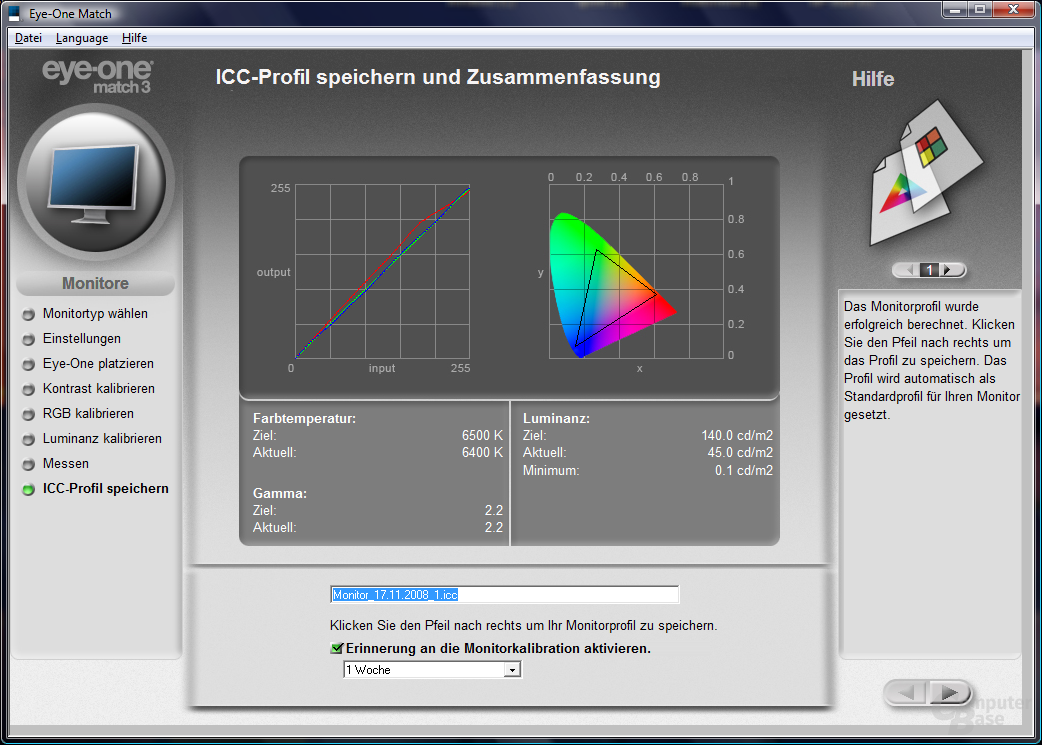Image resolution: width=1042 pixels, height=745 pixels.
Task: Select the Kontrast kalibrieren step label
Action: pyautogui.click(x=98, y=388)
